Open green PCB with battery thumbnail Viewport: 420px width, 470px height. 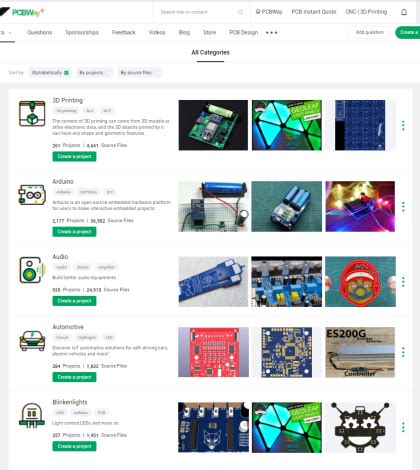click(x=213, y=125)
